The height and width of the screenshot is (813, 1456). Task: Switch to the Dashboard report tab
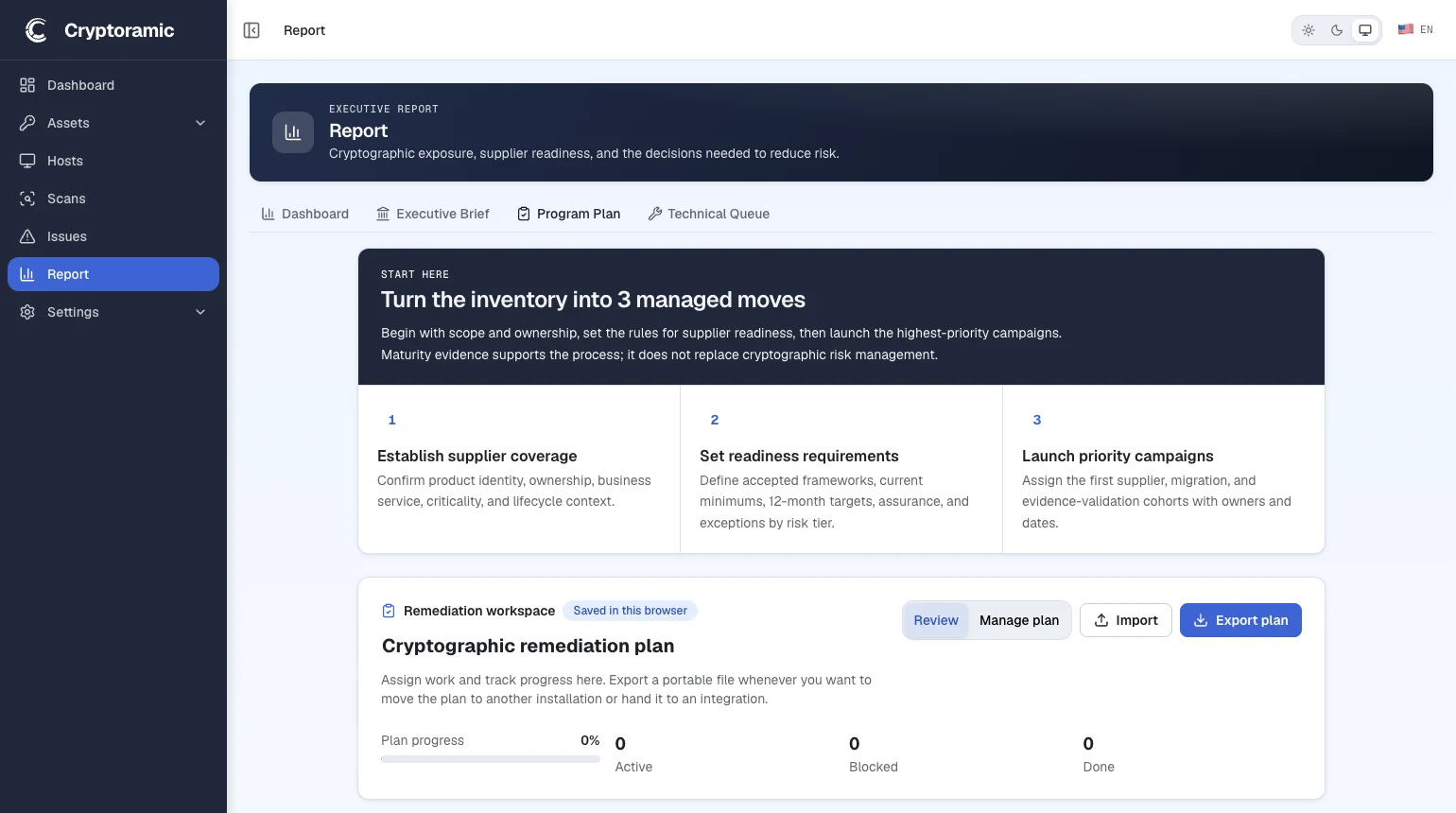[x=304, y=214]
